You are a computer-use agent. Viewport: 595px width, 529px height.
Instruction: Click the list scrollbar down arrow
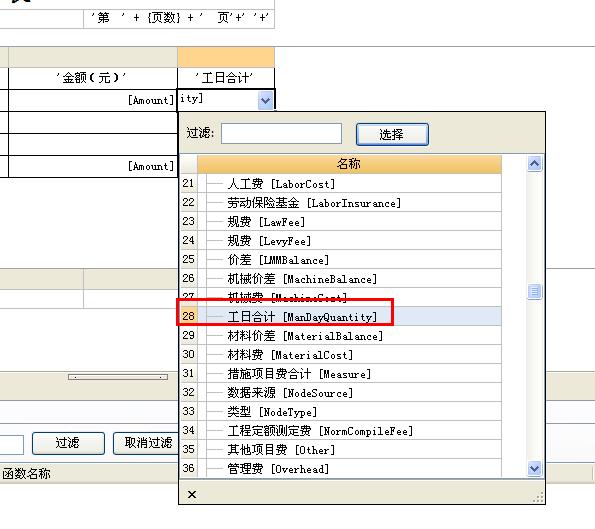[534, 468]
